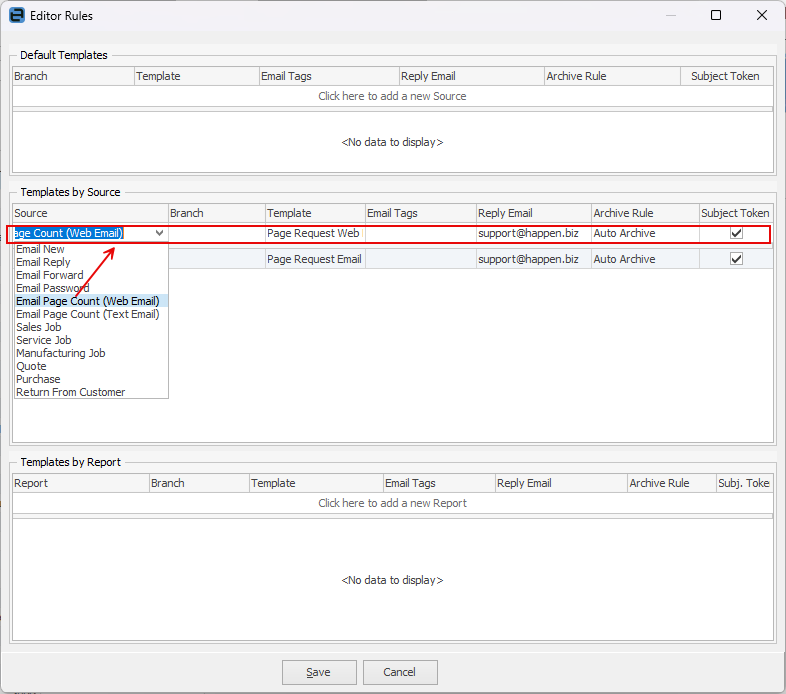This screenshot has width=786, height=694.
Task: Collapse the Source dropdown arrow
Action: coord(159,233)
